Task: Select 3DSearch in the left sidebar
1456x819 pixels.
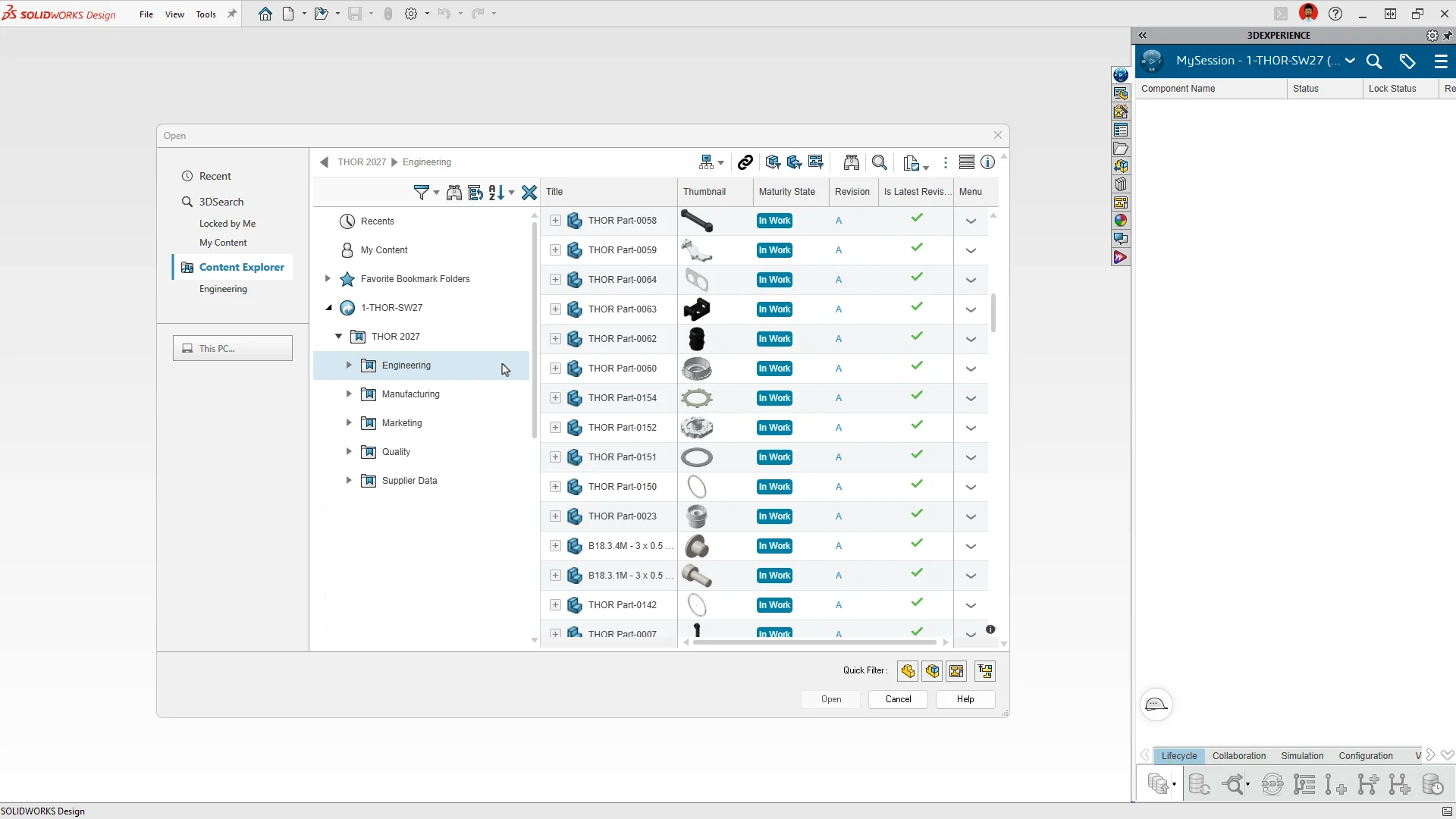Action: pos(221,202)
